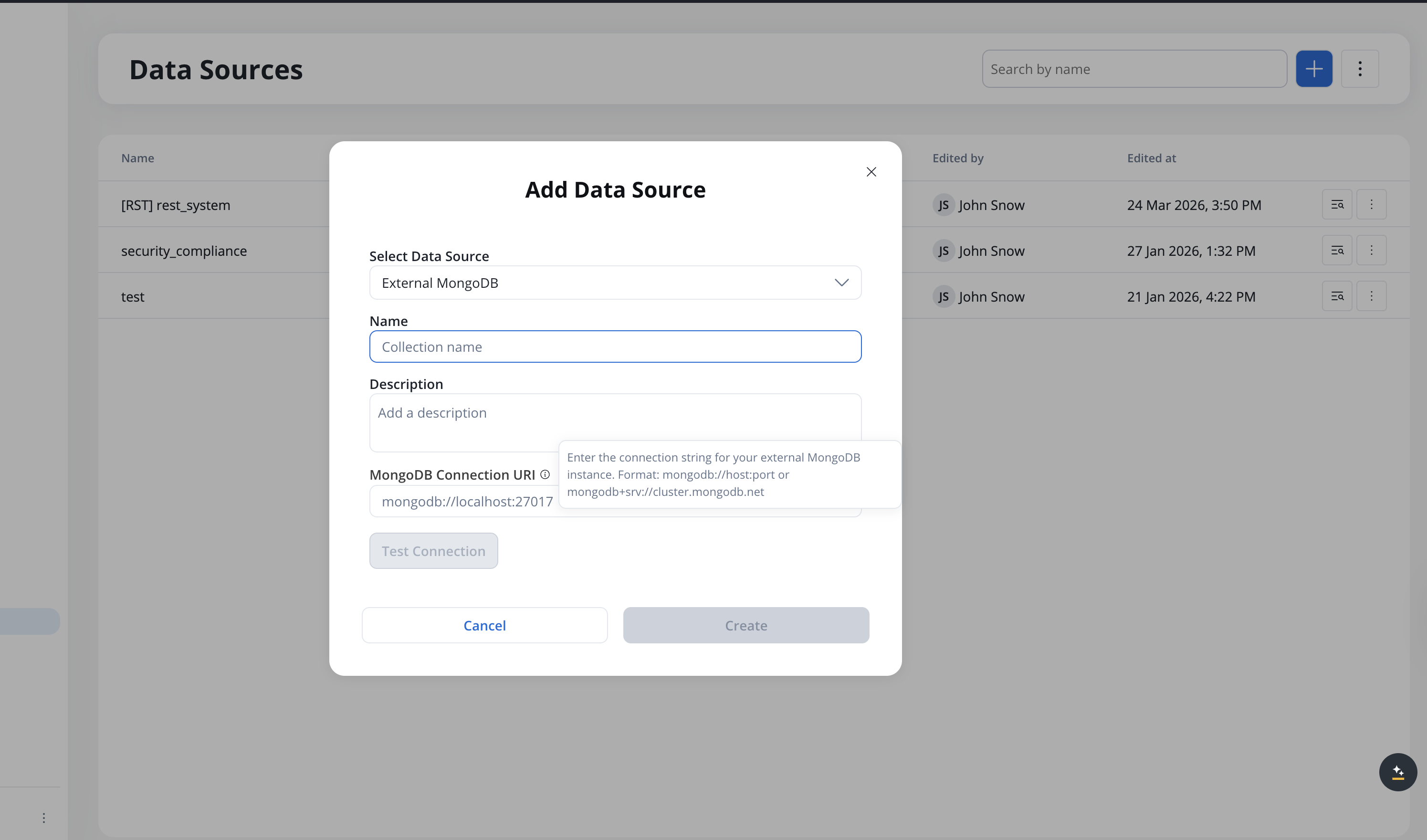Screen dimensions: 1427x840
Task: Click the blue plus add data source button
Action: coord(1314,69)
